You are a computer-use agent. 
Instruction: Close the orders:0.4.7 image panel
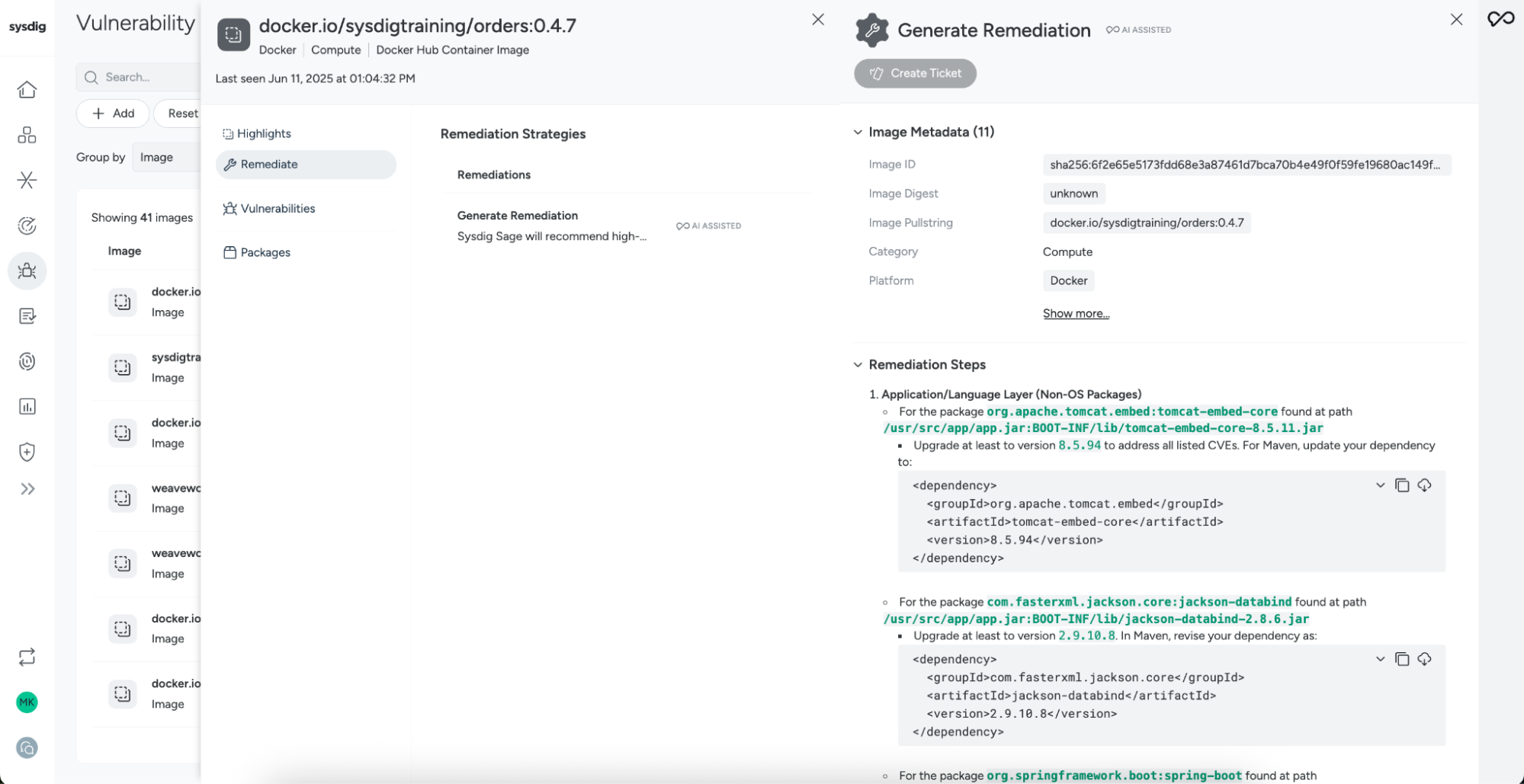click(x=818, y=19)
